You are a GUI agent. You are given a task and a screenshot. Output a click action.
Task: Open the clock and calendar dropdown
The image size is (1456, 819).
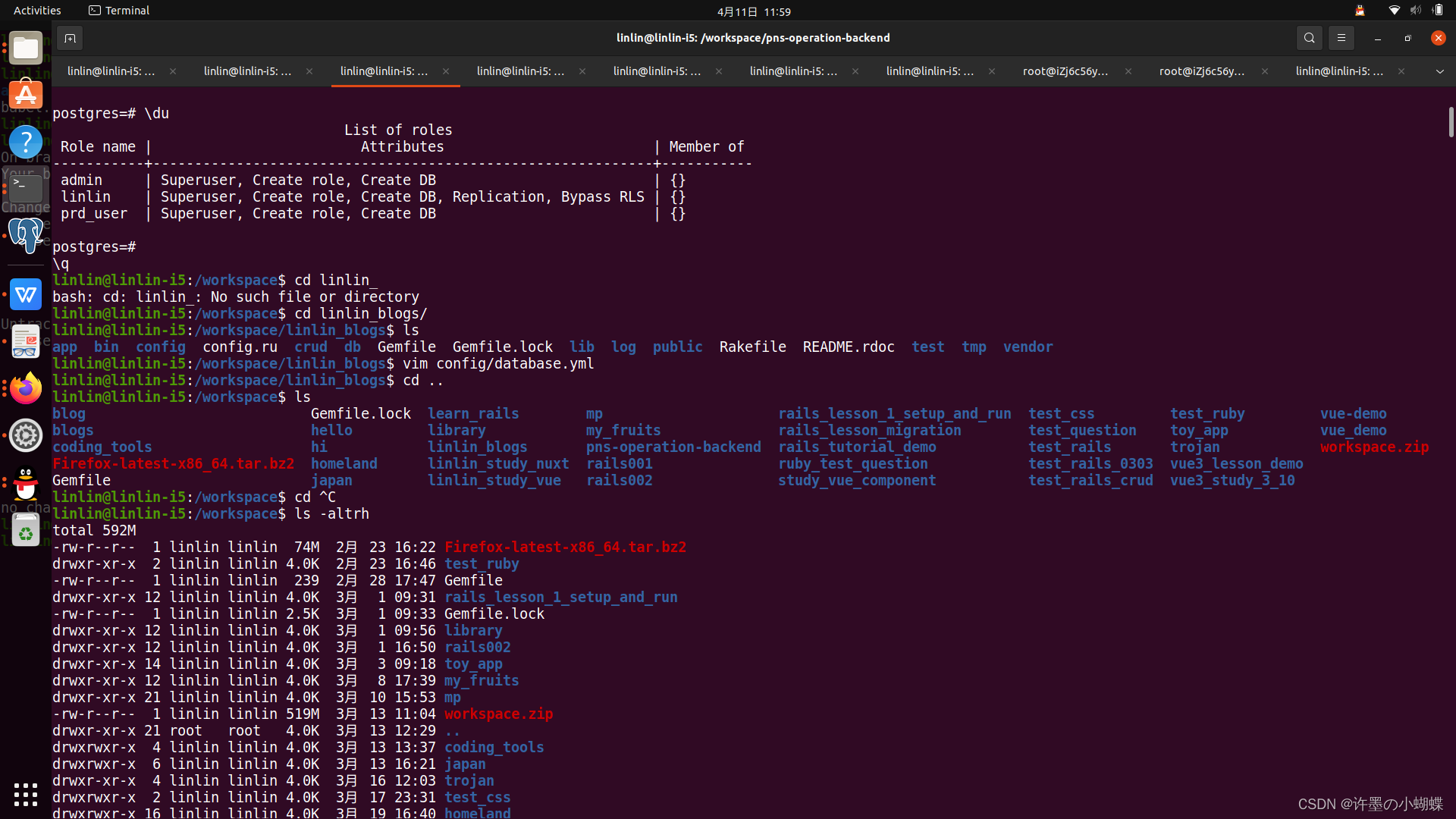(x=753, y=11)
